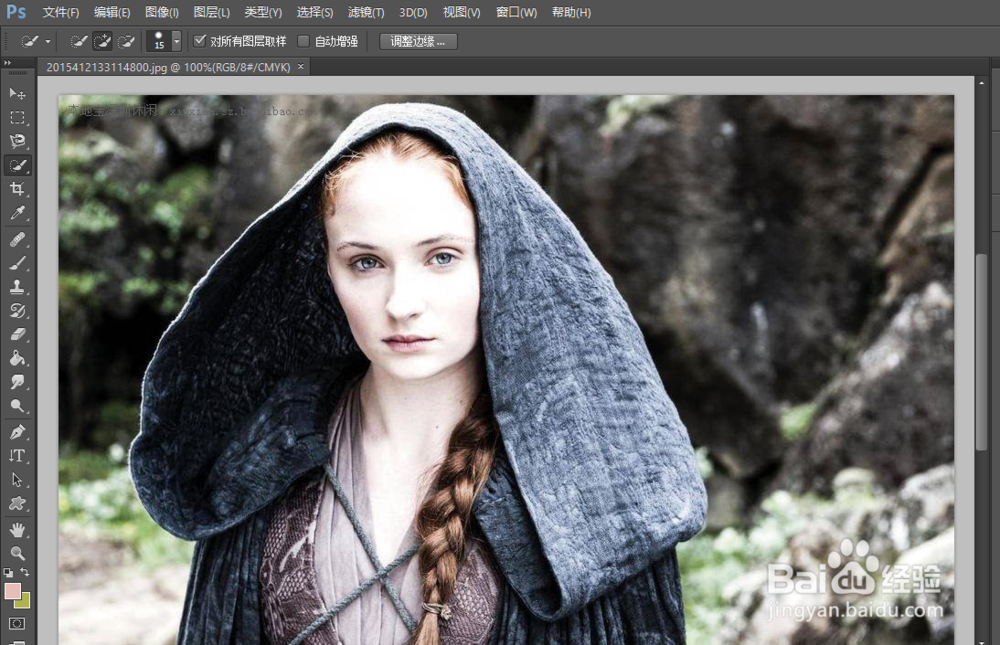Uncheck 对所有图层取样 checkbox
1000x645 pixels.
[200, 41]
